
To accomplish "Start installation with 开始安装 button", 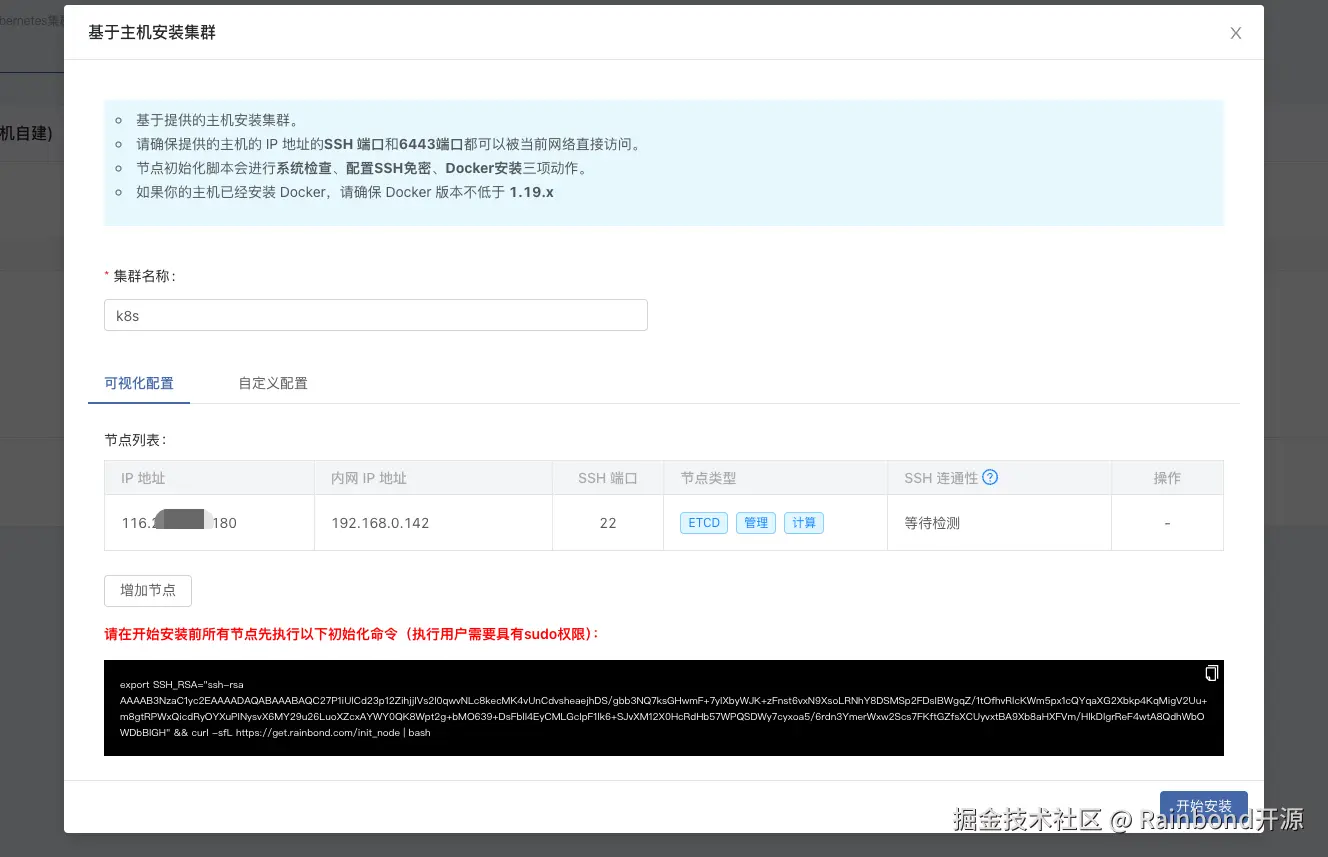I will point(1204,806).
